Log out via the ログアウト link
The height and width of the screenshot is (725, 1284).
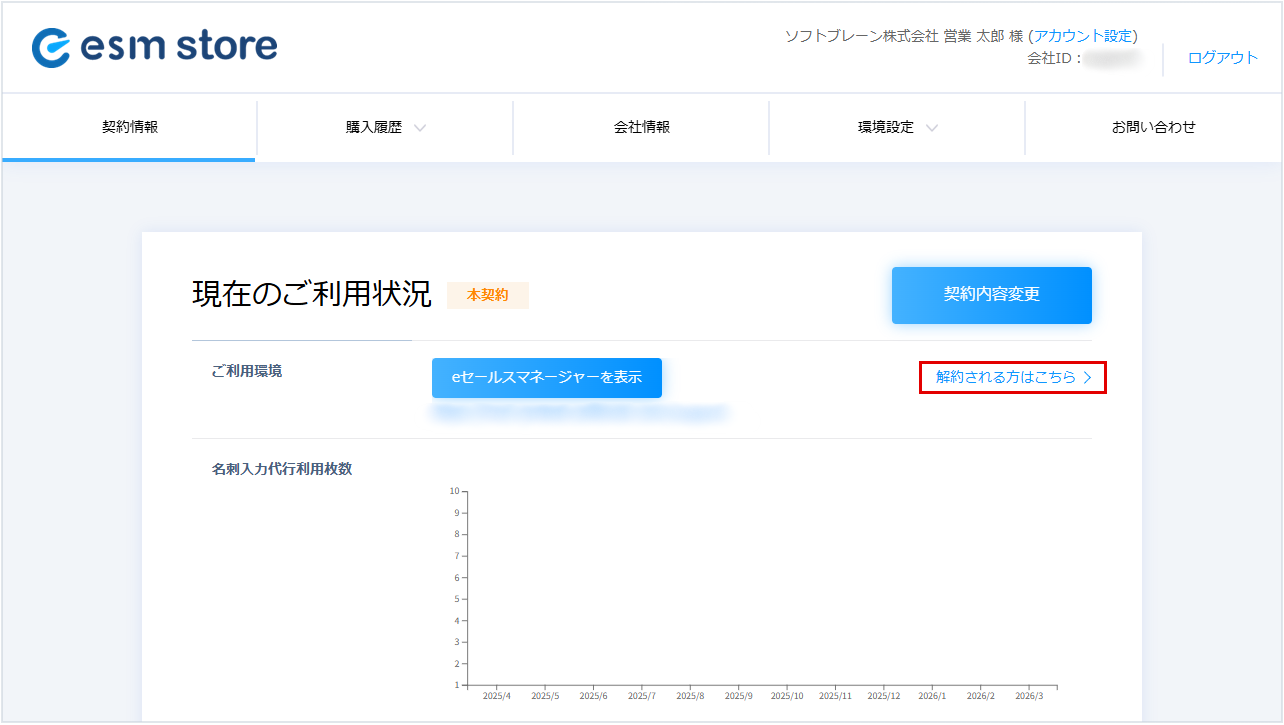(x=1222, y=58)
